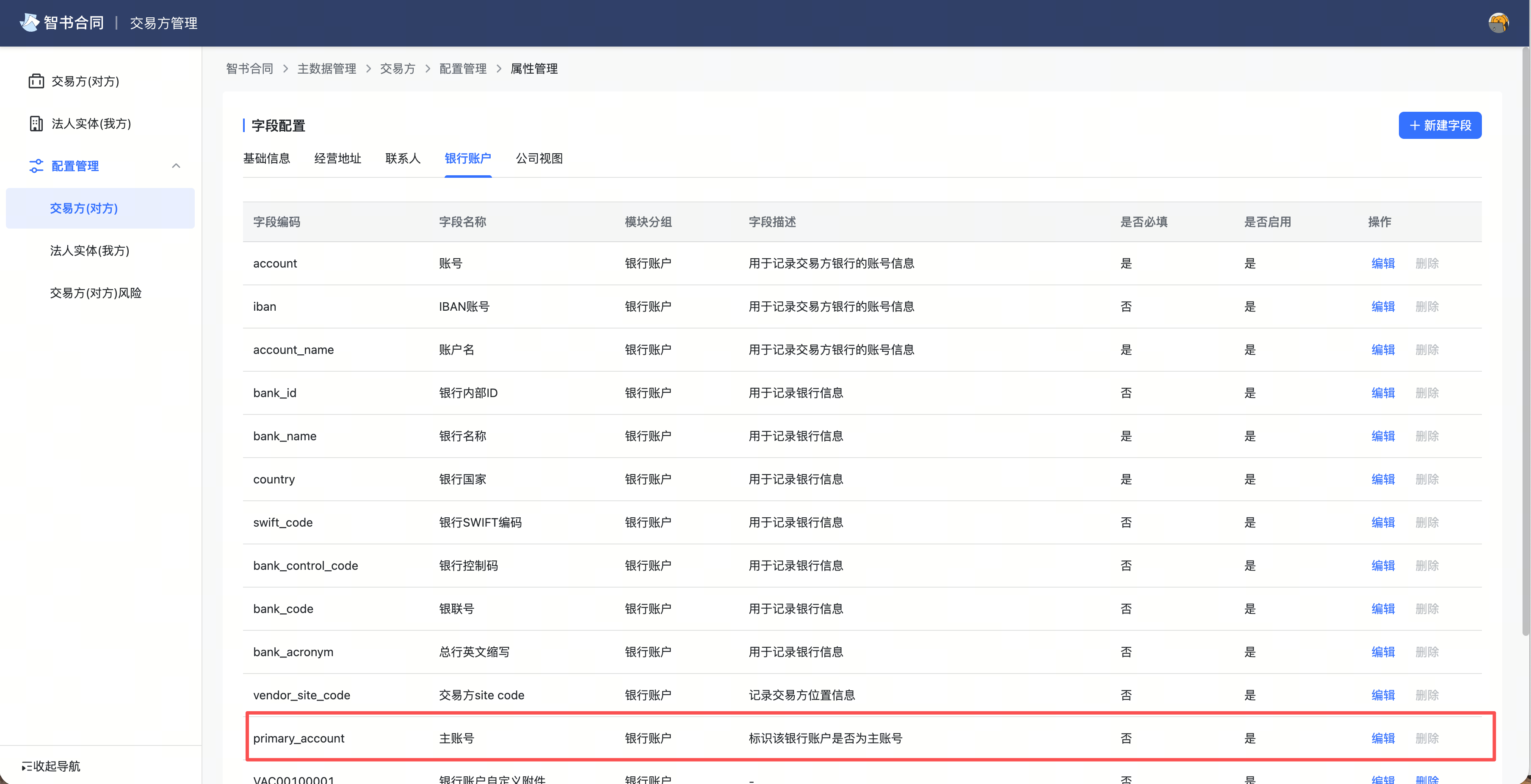This screenshot has height=784, width=1531.
Task: Edit the bank_acronym field row
Action: point(1383,651)
